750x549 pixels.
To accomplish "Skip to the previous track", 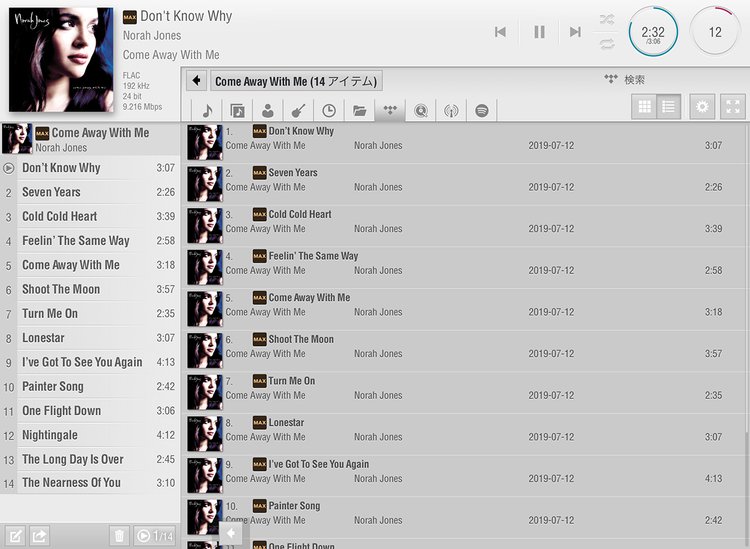I will 500,32.
